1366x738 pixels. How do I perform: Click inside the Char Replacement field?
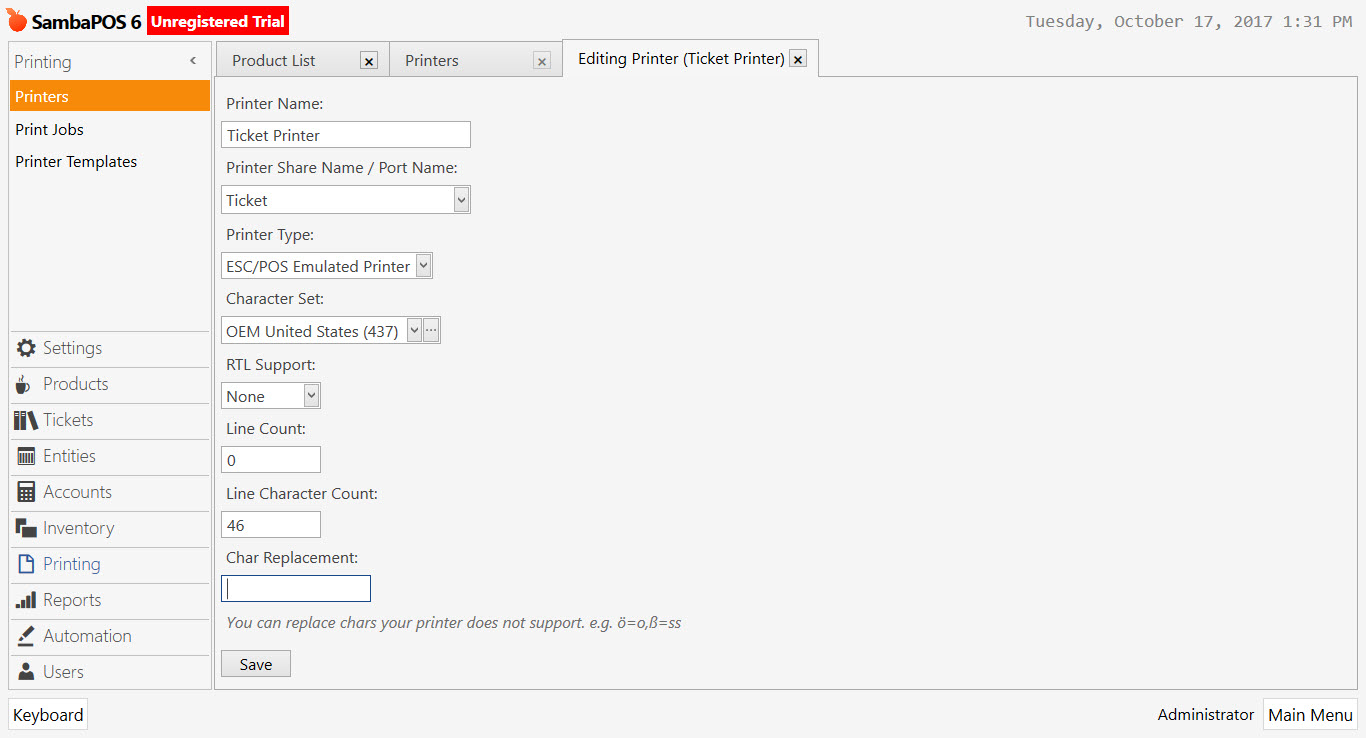(x=295, y=588)
